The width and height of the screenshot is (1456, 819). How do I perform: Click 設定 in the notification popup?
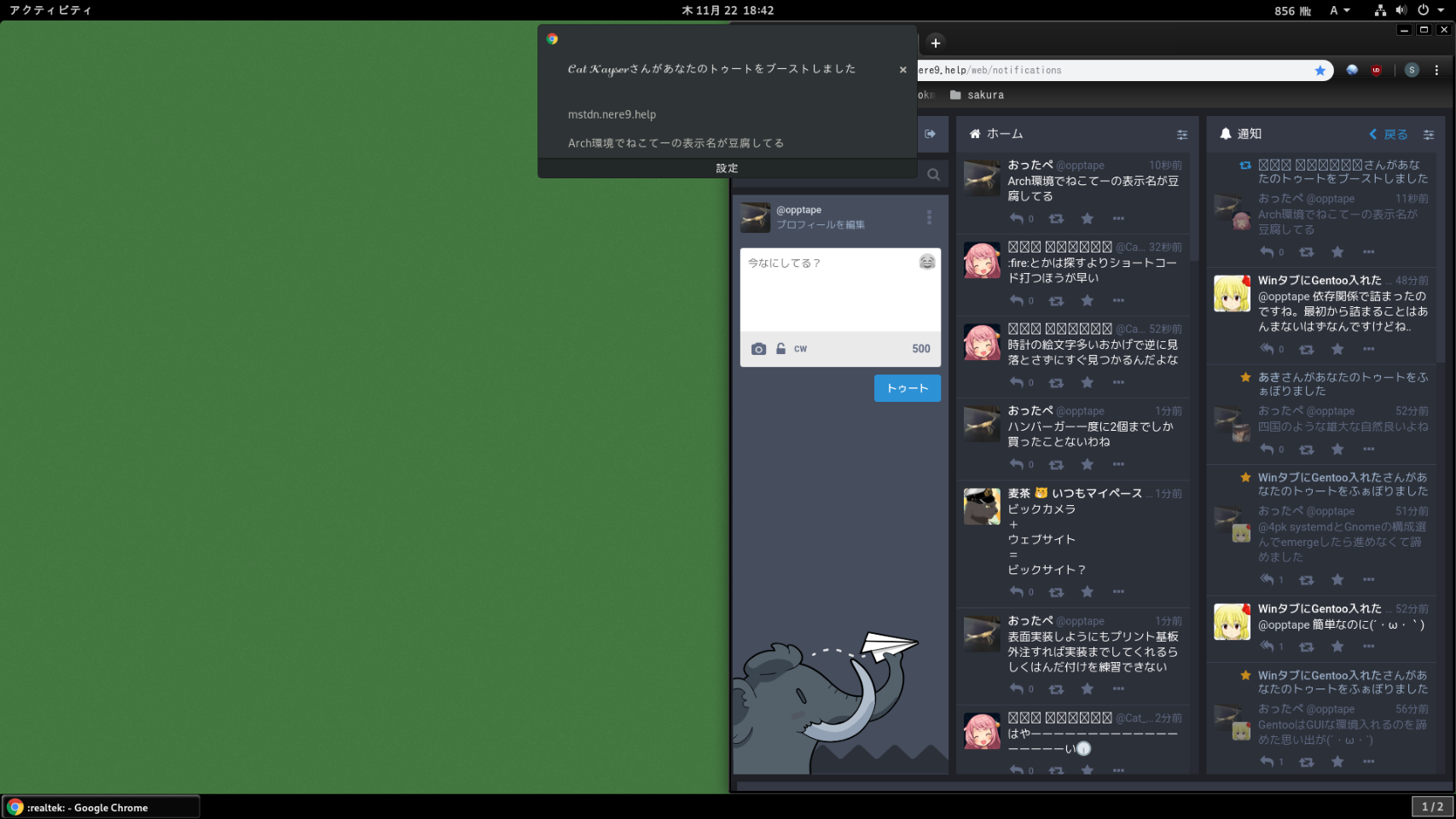pyautogui.click(x=727, y=168)
